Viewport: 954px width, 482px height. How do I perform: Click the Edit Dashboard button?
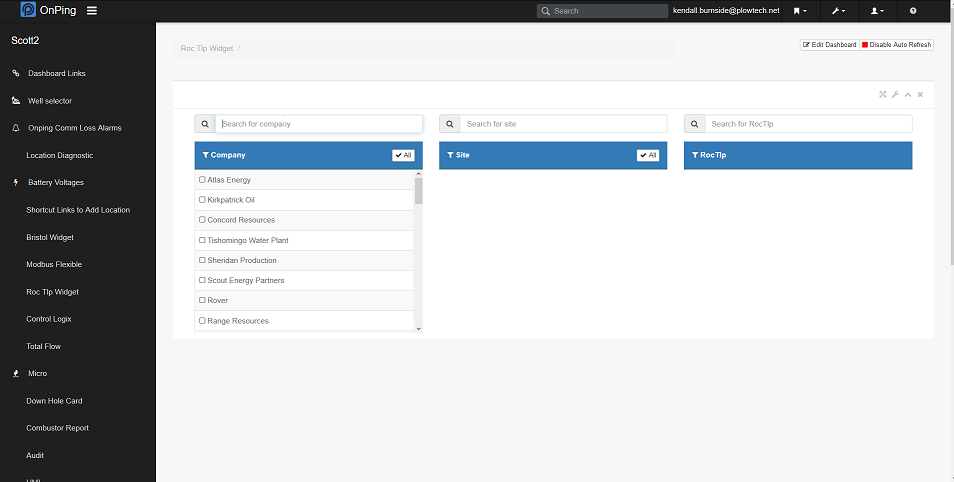pos(829,45)
